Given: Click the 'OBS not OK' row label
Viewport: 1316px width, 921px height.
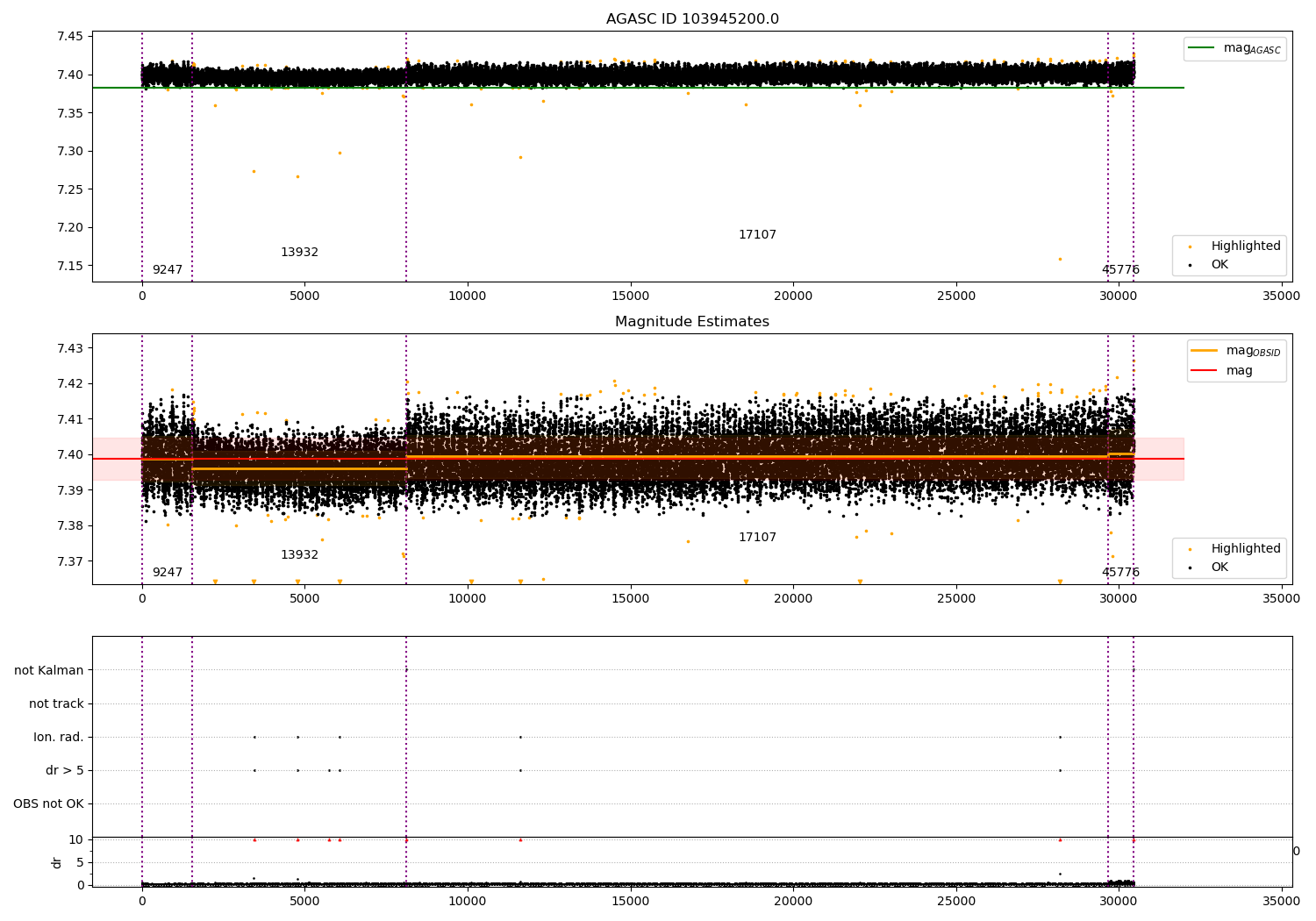Looking at the screenshot, I should pyautogui.click(x=48, y=804).
